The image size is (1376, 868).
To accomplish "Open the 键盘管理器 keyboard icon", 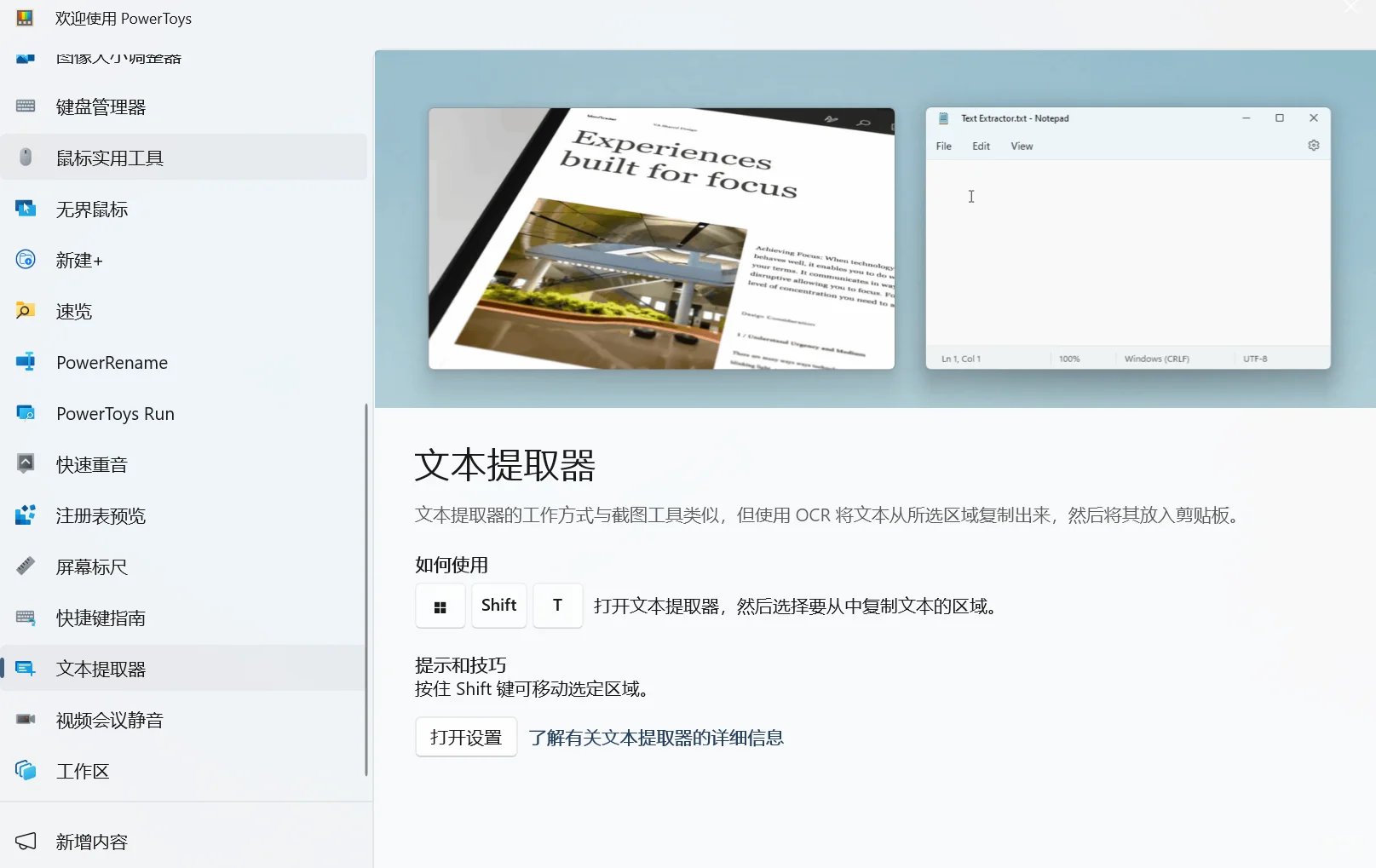I will (26, 106).
